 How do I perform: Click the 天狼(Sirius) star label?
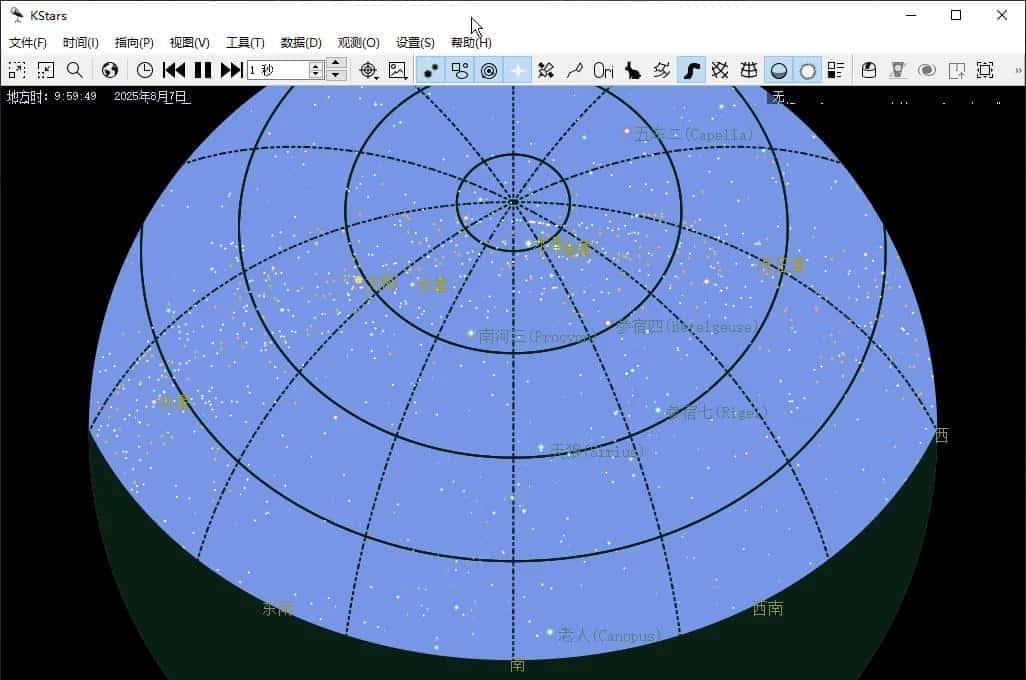click(x=596, y=452)
